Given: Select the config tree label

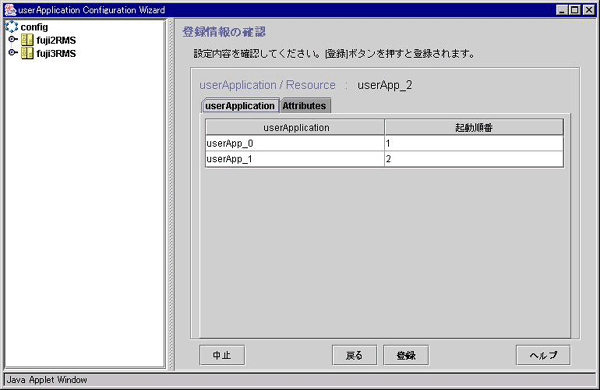Looking at the screenshot, I should 34,27.
